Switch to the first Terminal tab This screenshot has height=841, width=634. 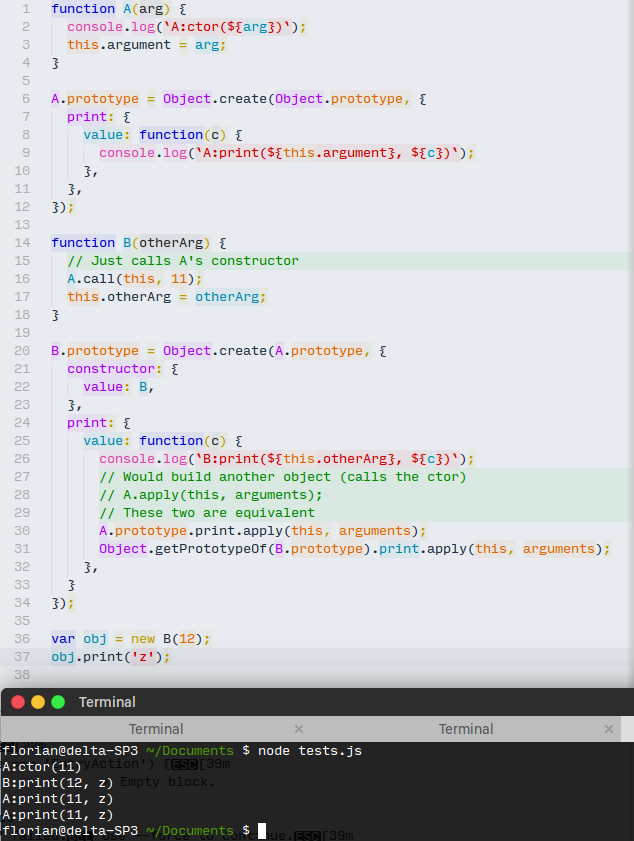pyautogui.click(x=156, y=729)
